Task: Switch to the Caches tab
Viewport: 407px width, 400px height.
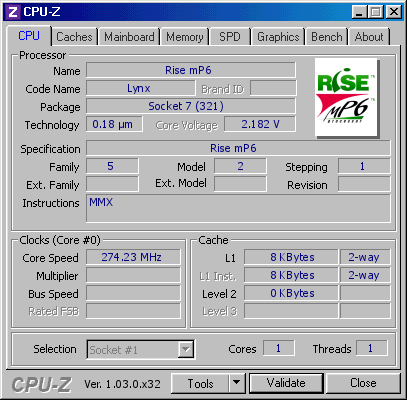Action: tap(74, 37)
